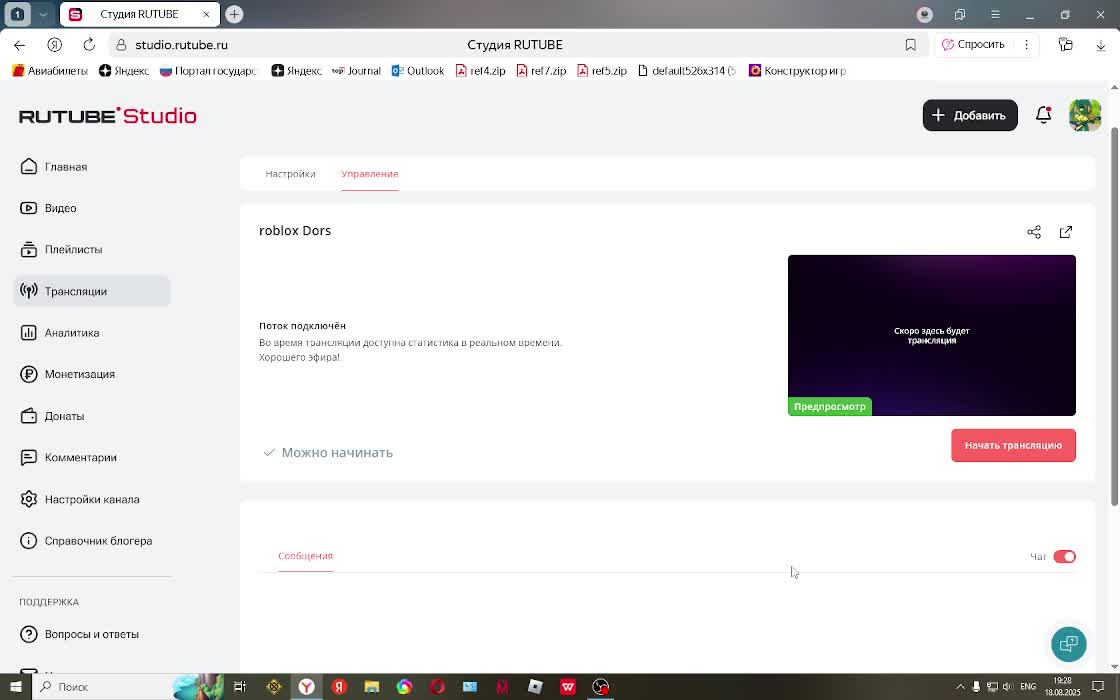Open the browser hamburger menu
The height and width of the screenshot is (700, 1120).
pos(995,14)
